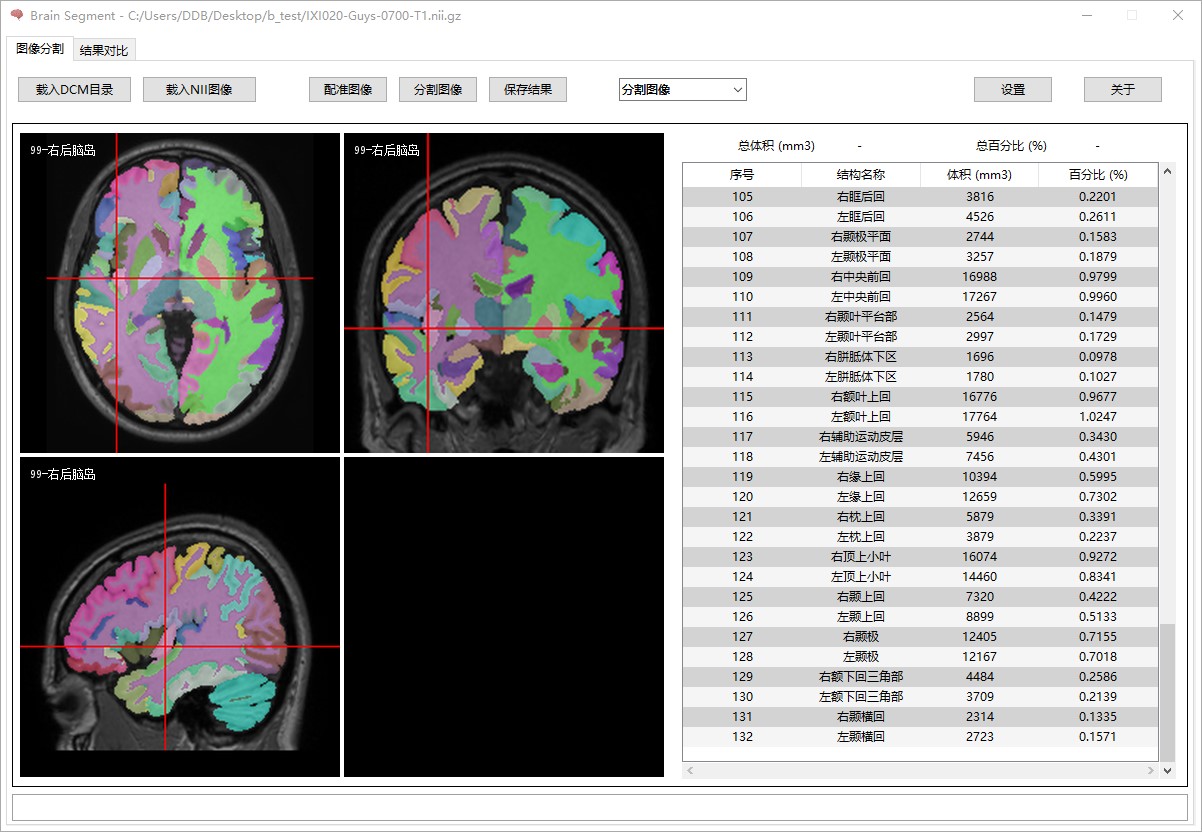Click the horizontal scrollbar right arrow under table
This screenshot has width=1202, height=832.
click(1150, 771)
